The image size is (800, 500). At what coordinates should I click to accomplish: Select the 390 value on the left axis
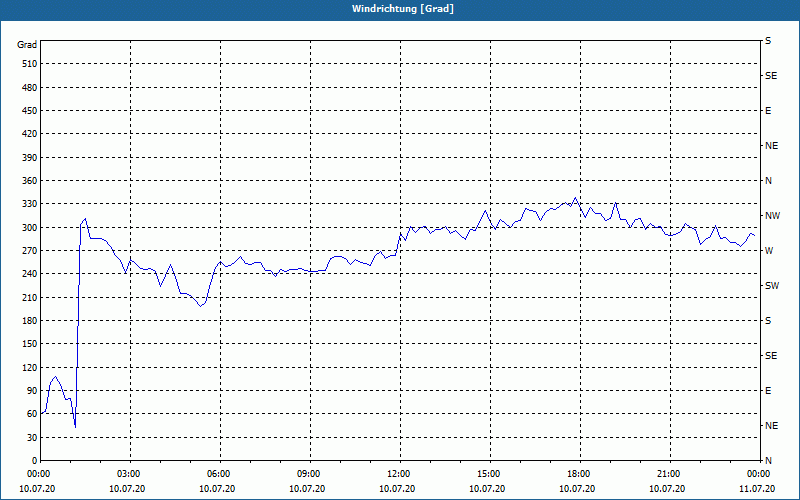tap(30, 158)
